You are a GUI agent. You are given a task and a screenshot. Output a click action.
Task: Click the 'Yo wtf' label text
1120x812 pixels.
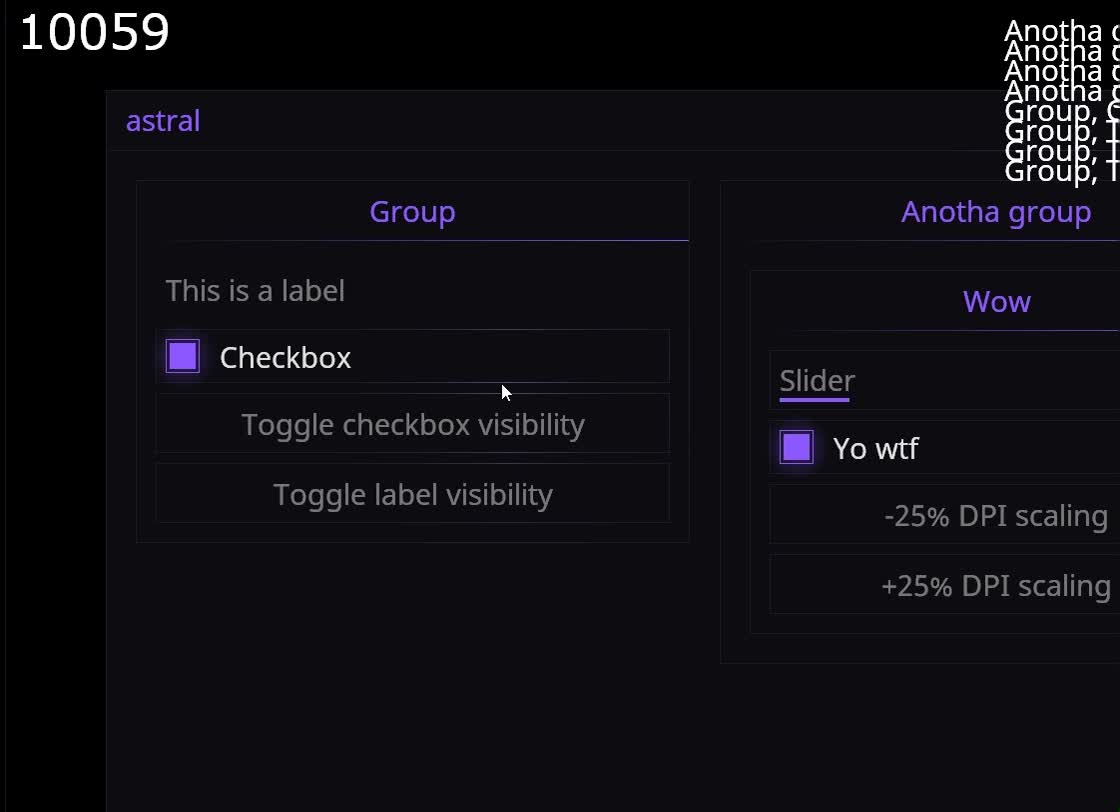[875, 449]
